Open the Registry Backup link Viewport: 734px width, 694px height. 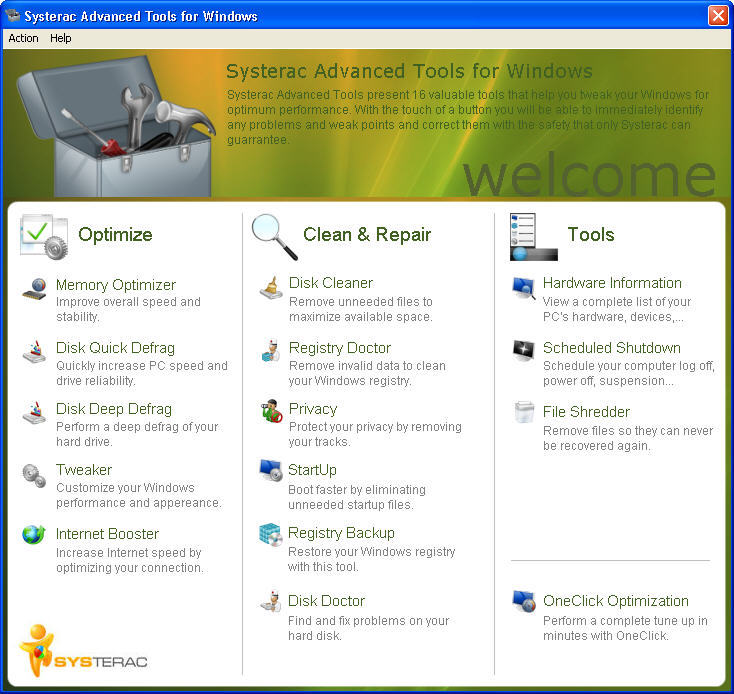(x=341, y=533)
